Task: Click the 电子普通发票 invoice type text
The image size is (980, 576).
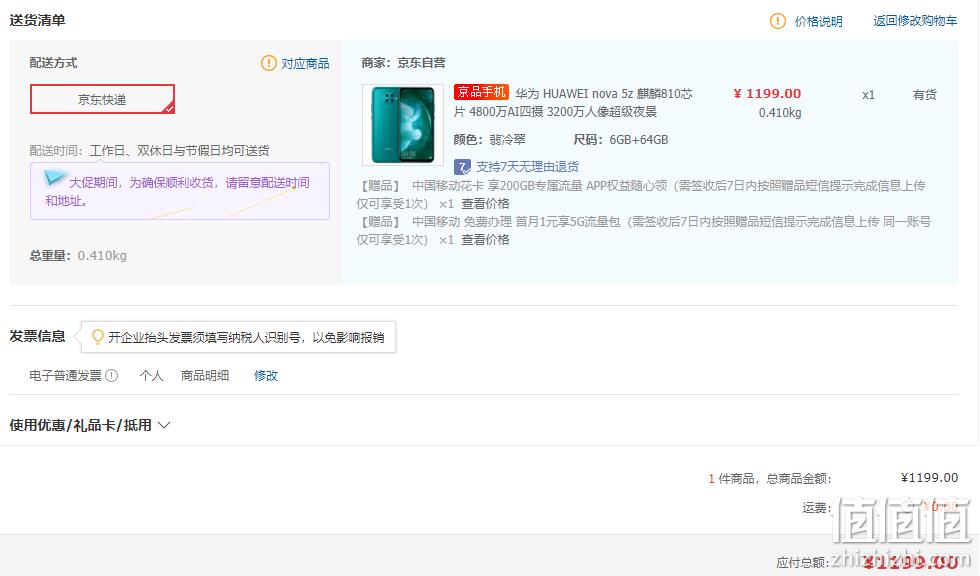Action: [x=66, y=375]
